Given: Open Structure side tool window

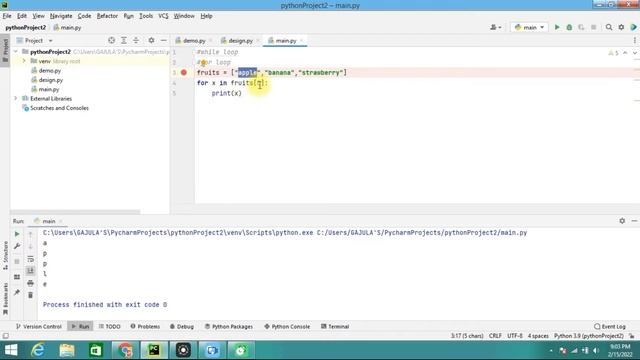Looking at the screenshot, I should (5, 255).
